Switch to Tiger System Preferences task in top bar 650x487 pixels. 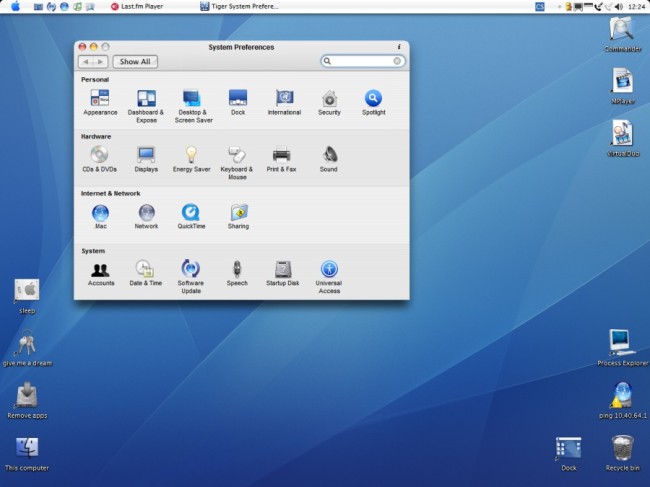(239, 6)
